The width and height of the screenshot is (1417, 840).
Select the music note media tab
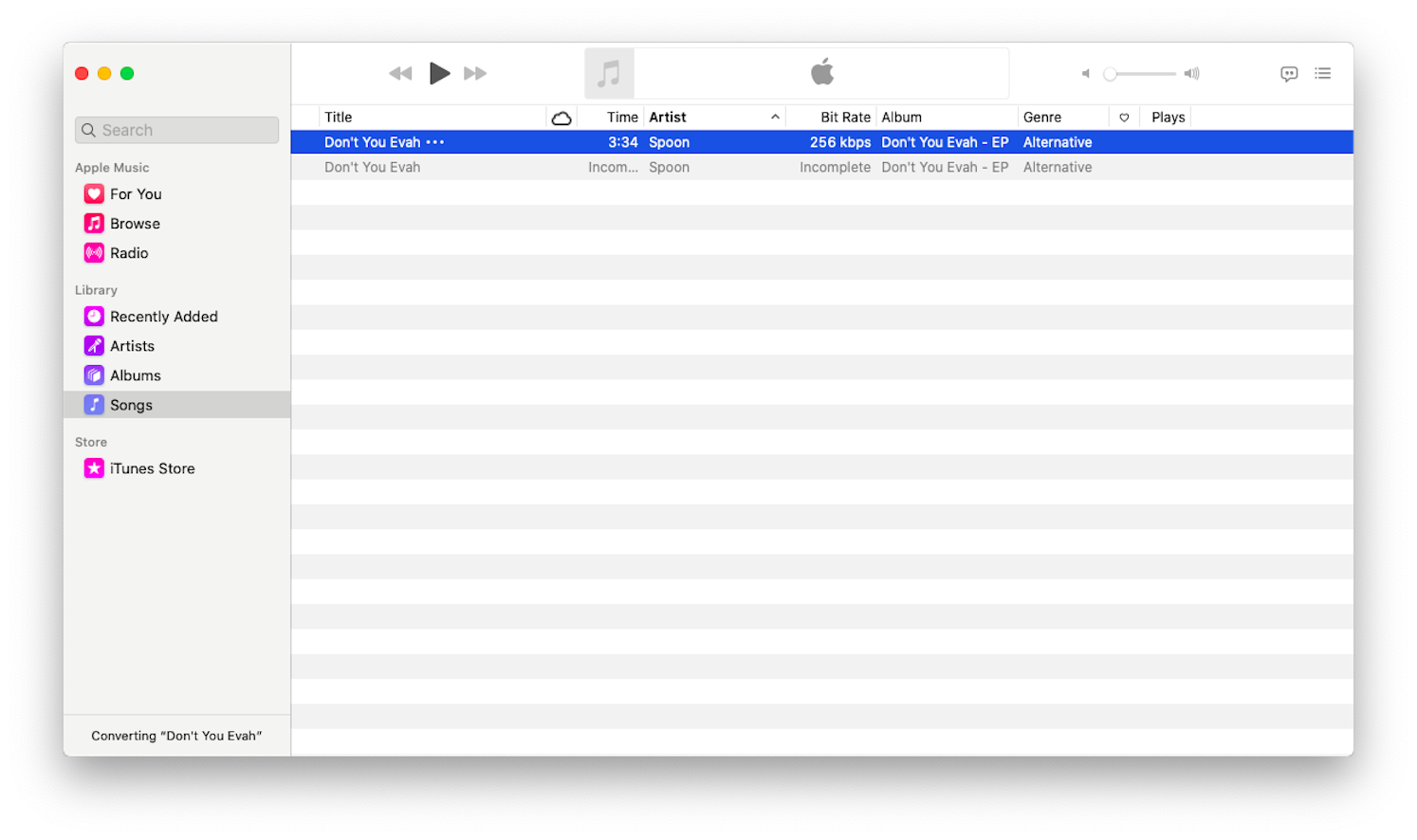(609, 73)
